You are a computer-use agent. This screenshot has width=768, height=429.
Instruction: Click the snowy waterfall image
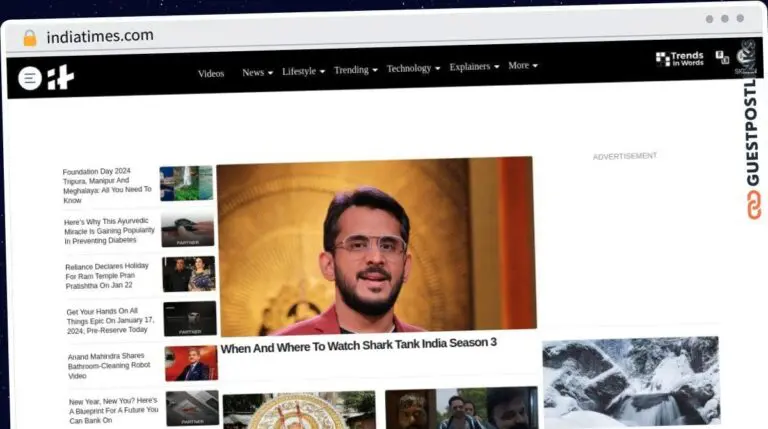click(631, 381)
